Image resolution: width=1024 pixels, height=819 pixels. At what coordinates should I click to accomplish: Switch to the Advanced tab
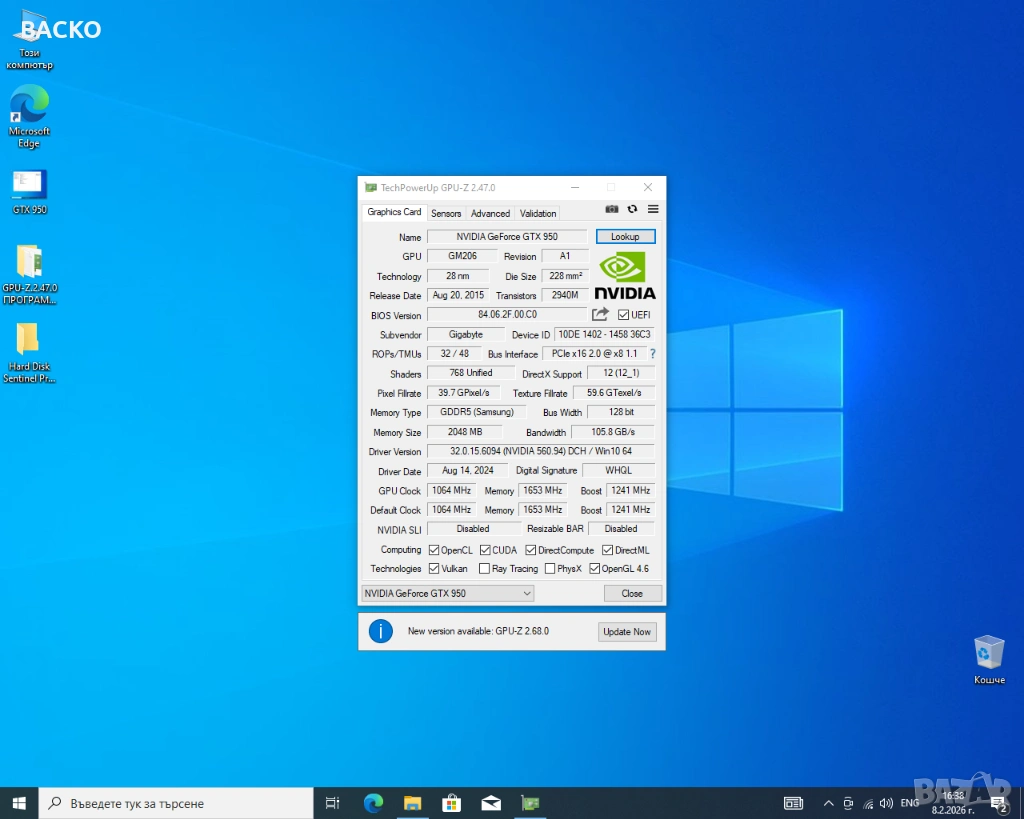[x=490, y=213]
